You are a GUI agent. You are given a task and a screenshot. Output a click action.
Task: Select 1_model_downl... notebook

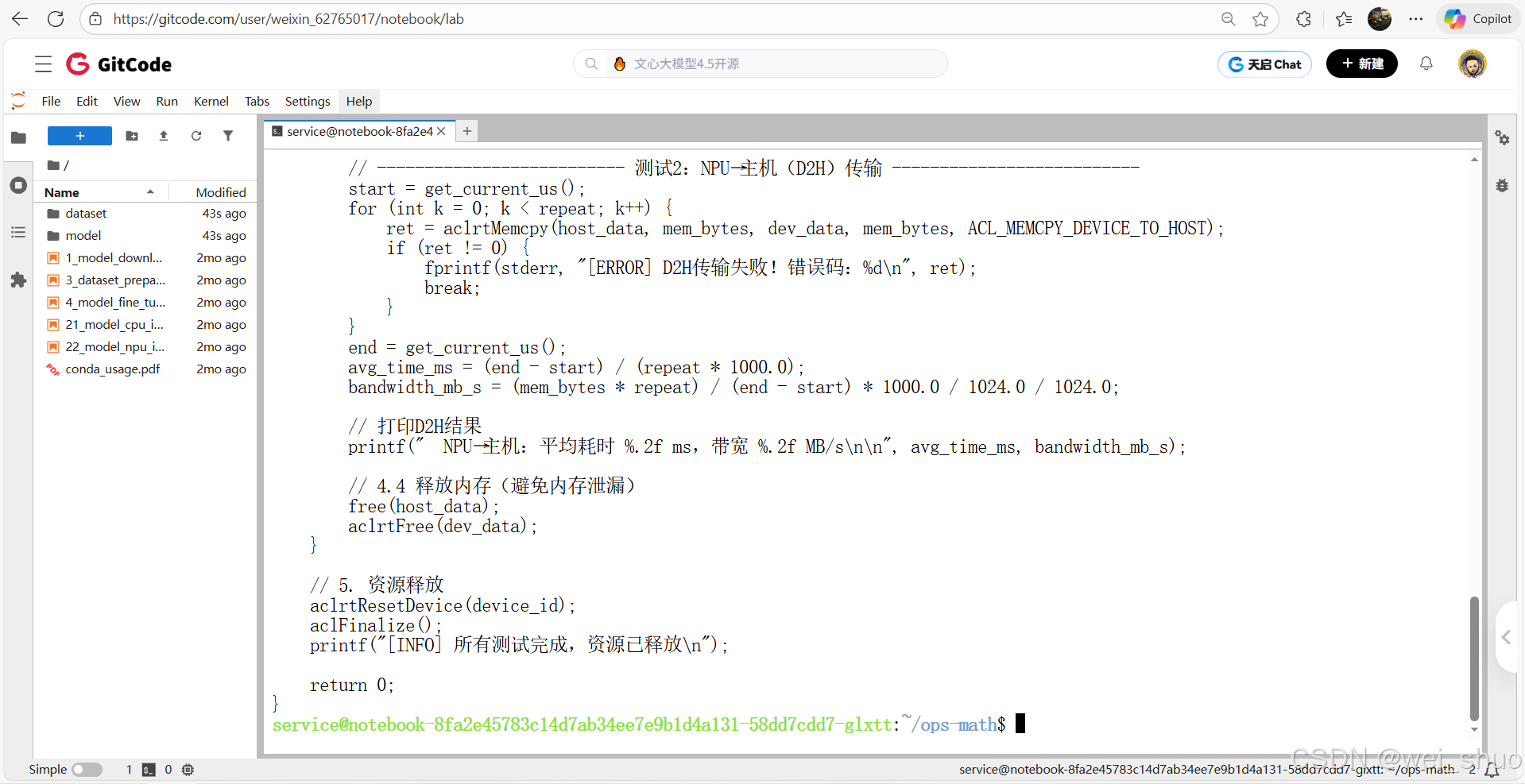pos(145,258)
